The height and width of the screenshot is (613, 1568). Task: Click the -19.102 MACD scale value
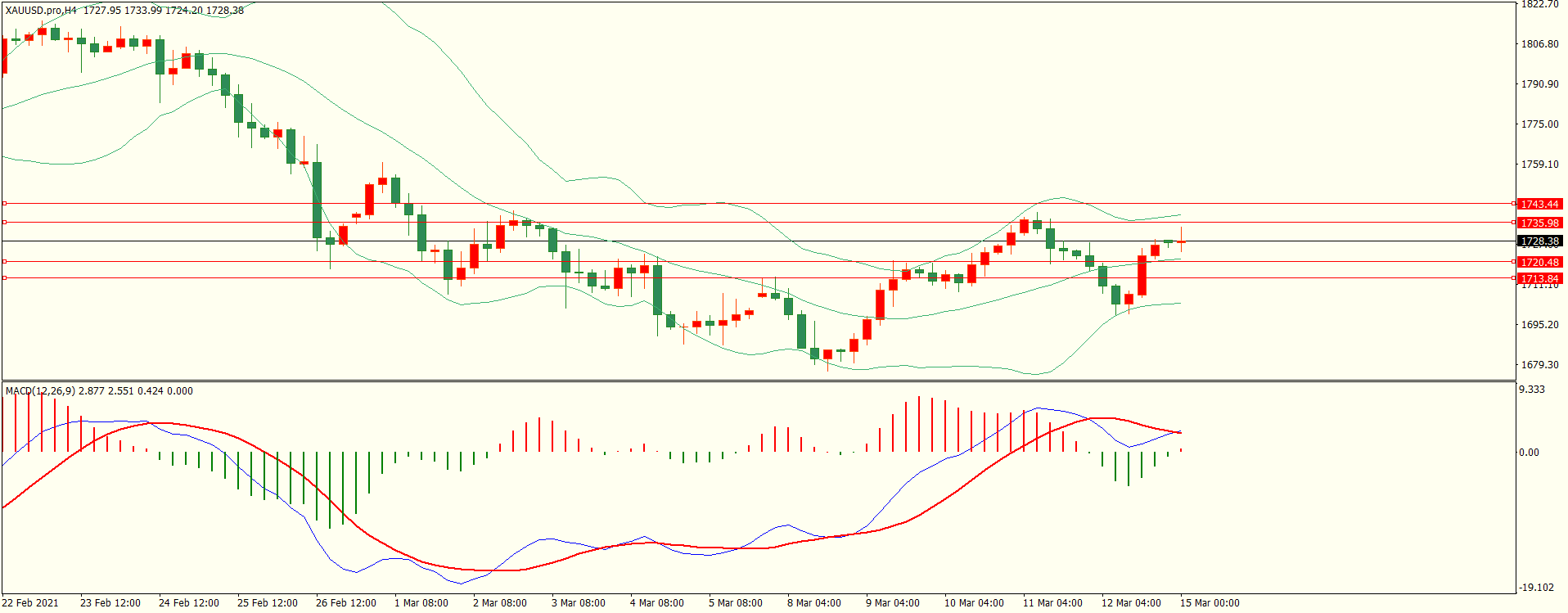tap(1536, 588)
